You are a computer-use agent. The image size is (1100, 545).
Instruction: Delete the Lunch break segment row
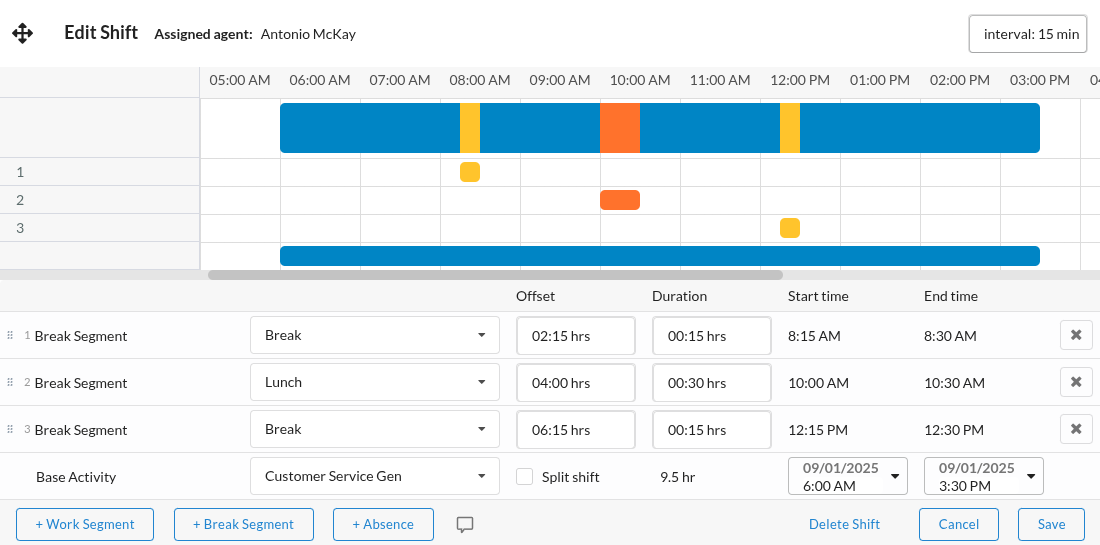click(1076, 383)
